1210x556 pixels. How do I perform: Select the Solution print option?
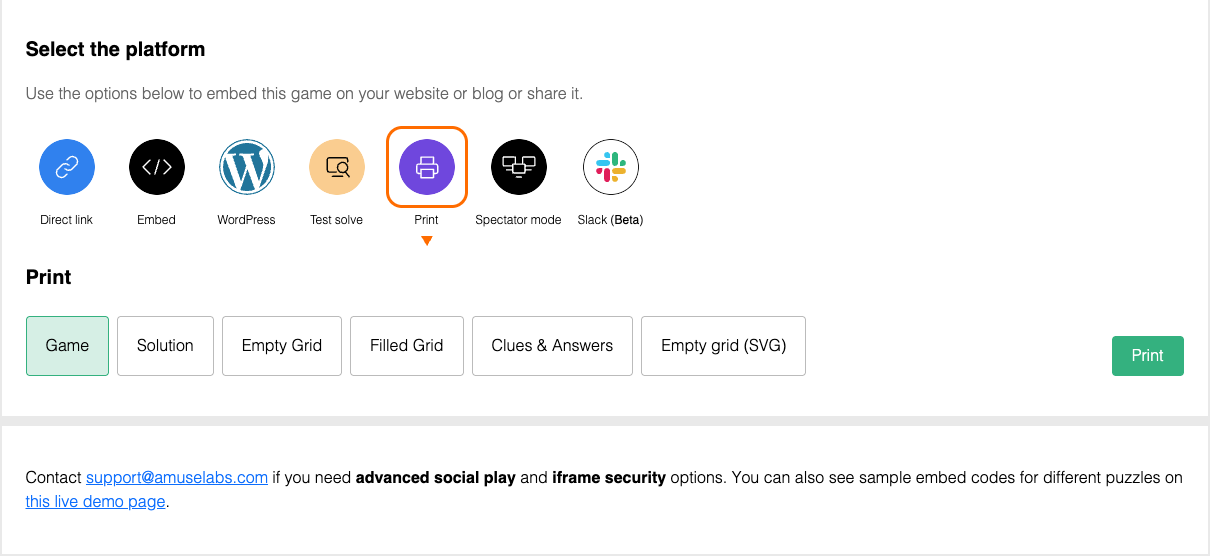tap(165, 346)
